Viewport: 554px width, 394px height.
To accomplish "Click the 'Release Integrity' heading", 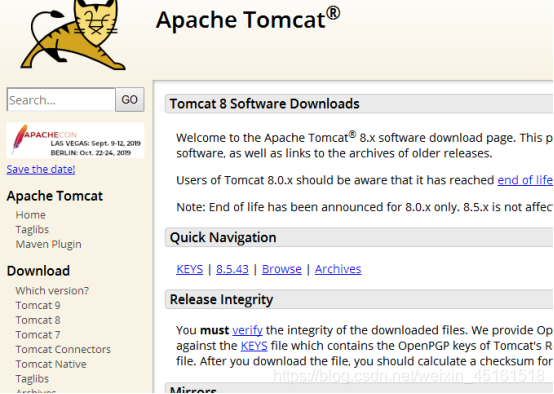I will (222, 300).
